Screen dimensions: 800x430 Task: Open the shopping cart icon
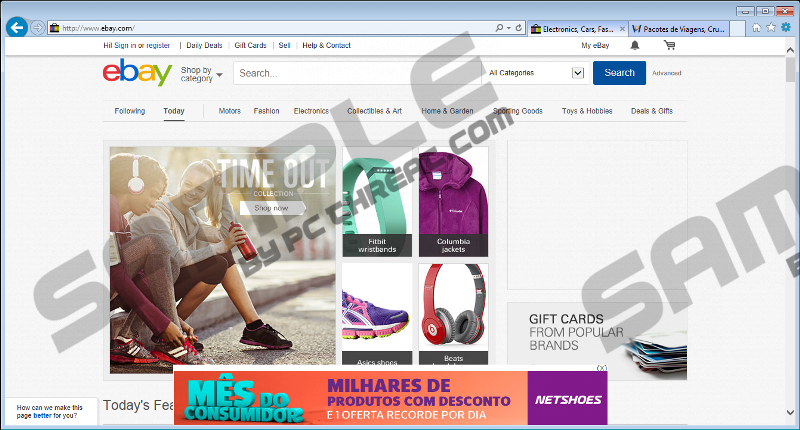669,45
